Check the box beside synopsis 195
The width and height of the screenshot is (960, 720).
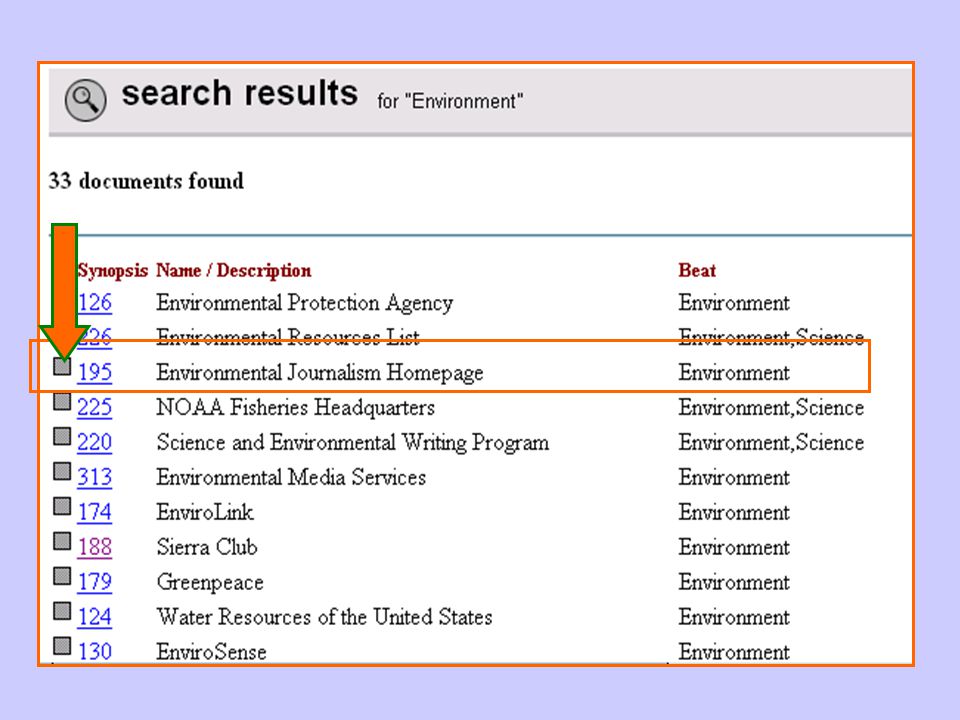click(62, 367)
